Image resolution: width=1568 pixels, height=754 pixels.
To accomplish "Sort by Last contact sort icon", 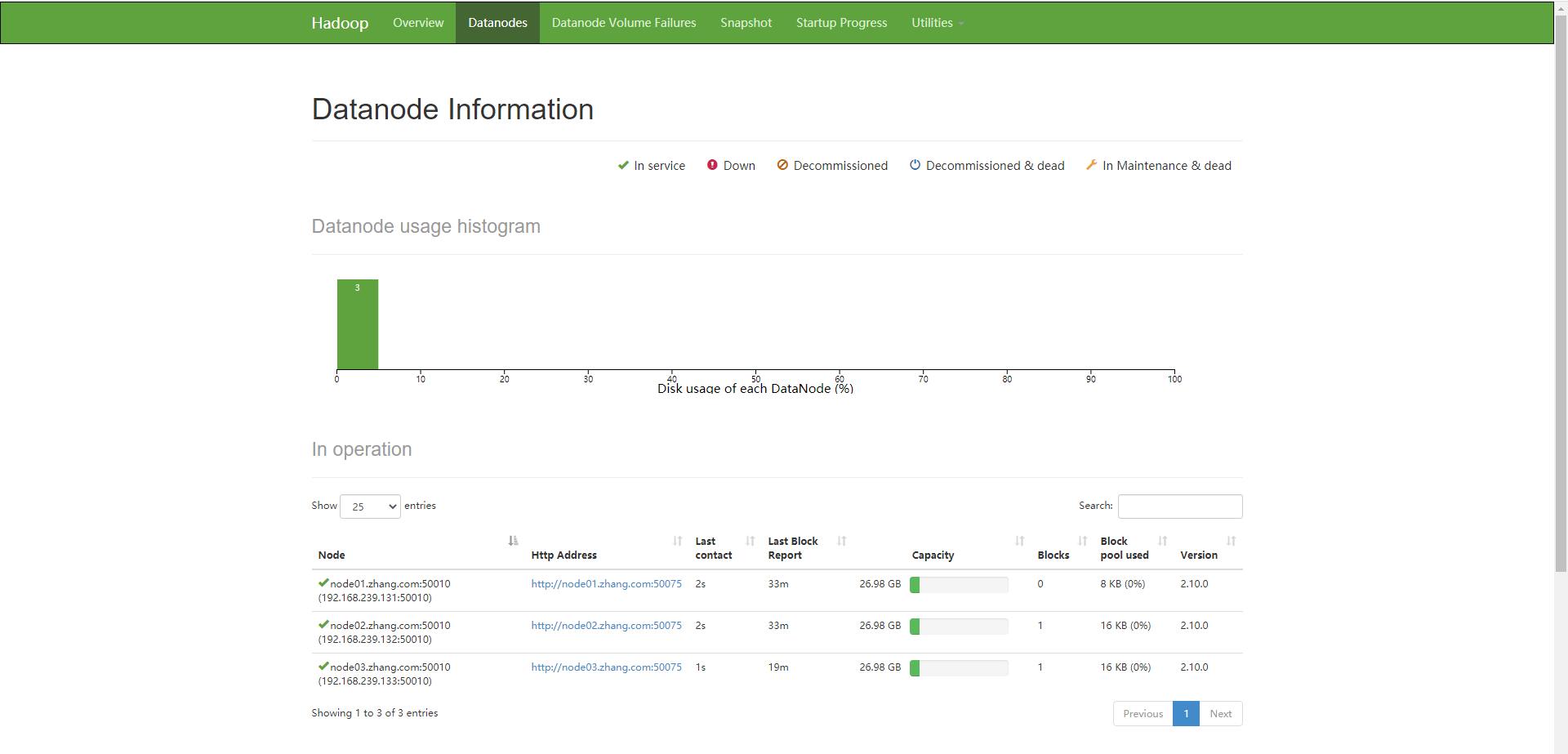I will point(750,541).
